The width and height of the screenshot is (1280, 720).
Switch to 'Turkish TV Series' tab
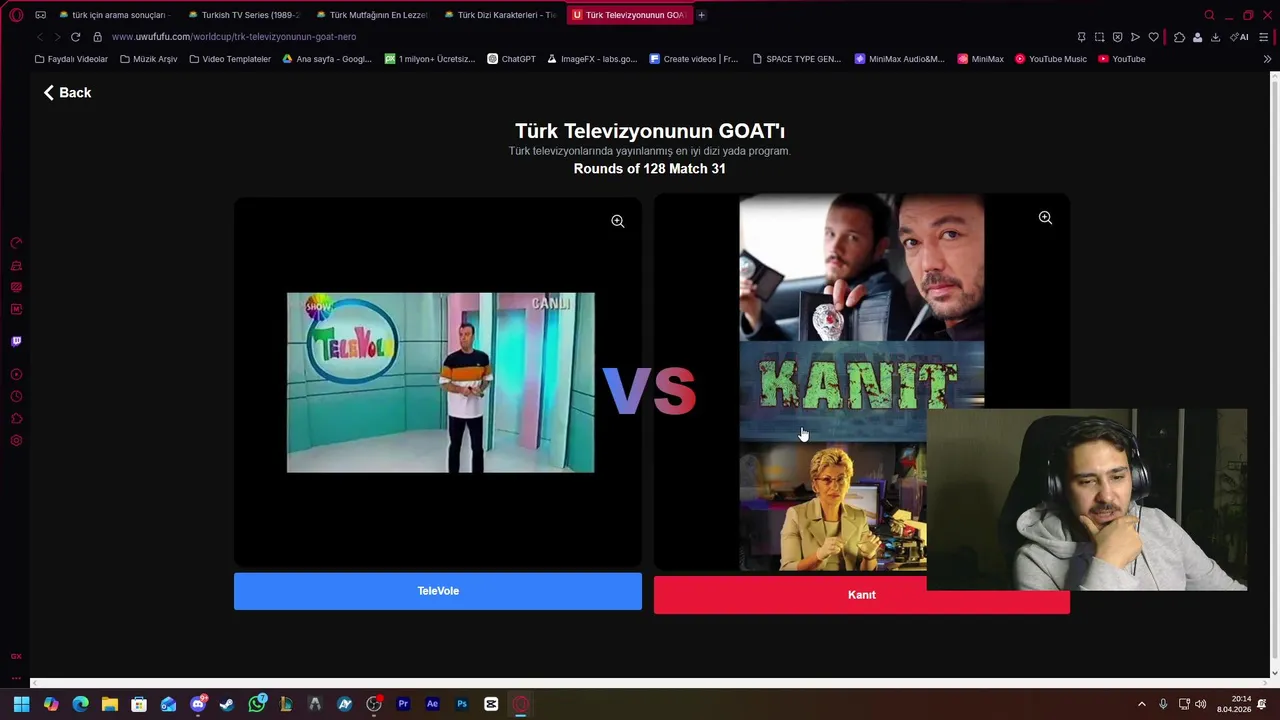(x=243, y=15)
